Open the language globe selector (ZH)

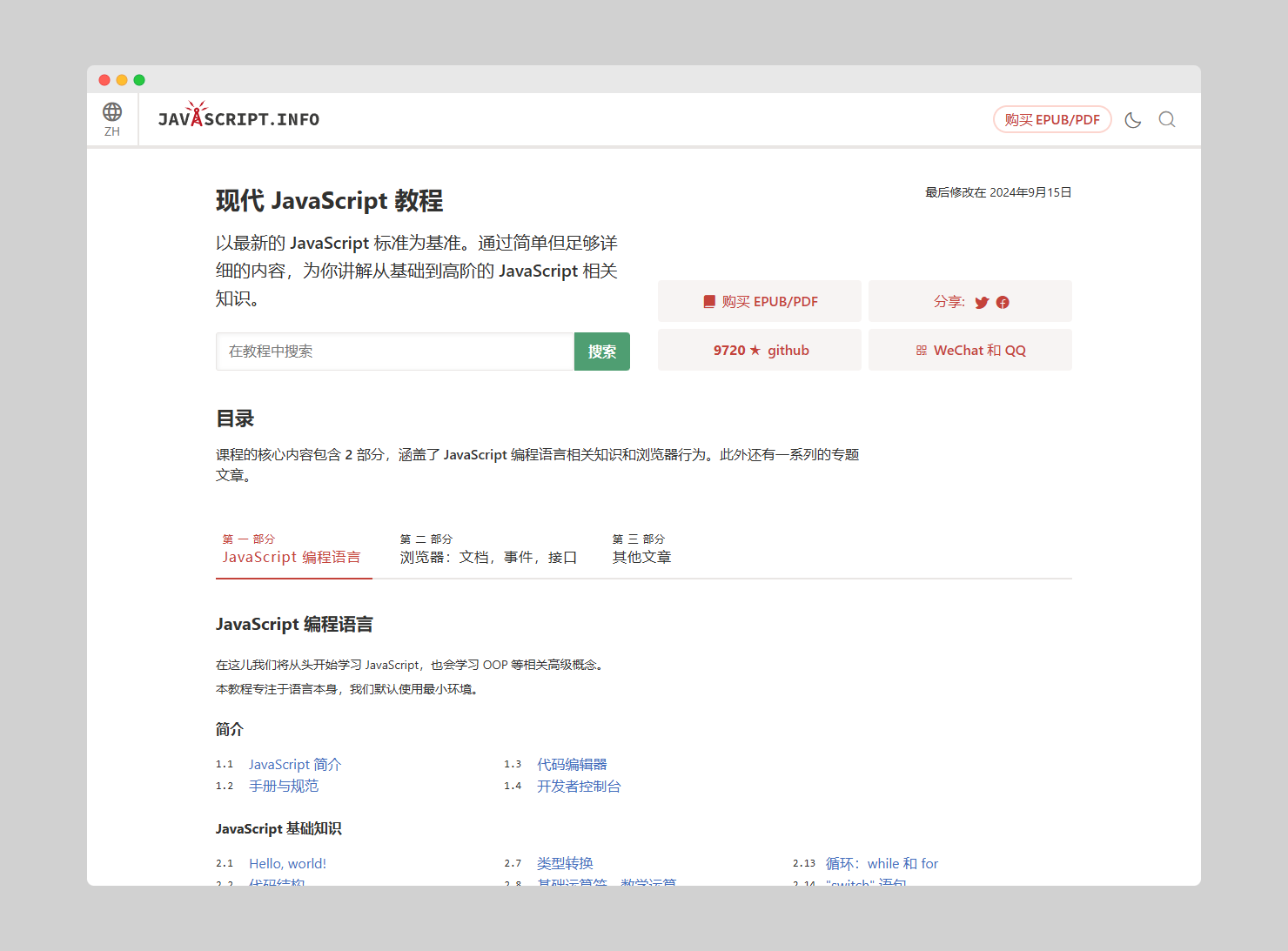[x=112, y=119]
